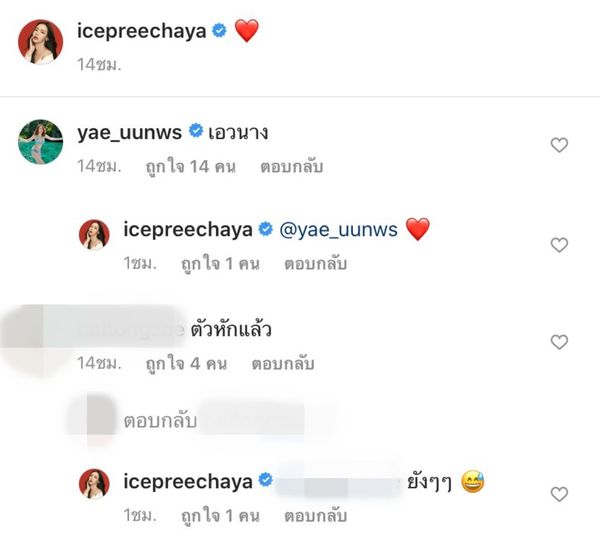Screen dimensions: 600x555
Task: Reply to ยังๆๆ comment via ตอบกลับ
Action: (315, 516)
